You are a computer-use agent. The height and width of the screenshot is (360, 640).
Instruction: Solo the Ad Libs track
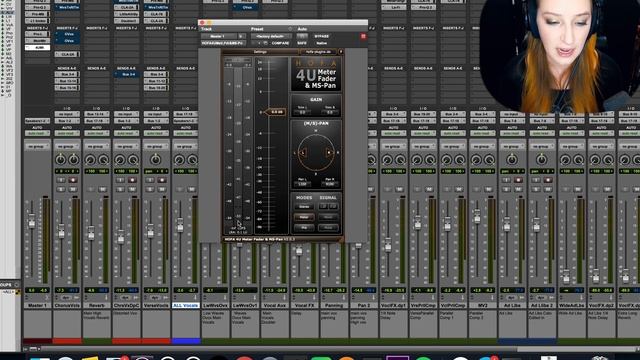pyautogui.click(x=506, y=189)
